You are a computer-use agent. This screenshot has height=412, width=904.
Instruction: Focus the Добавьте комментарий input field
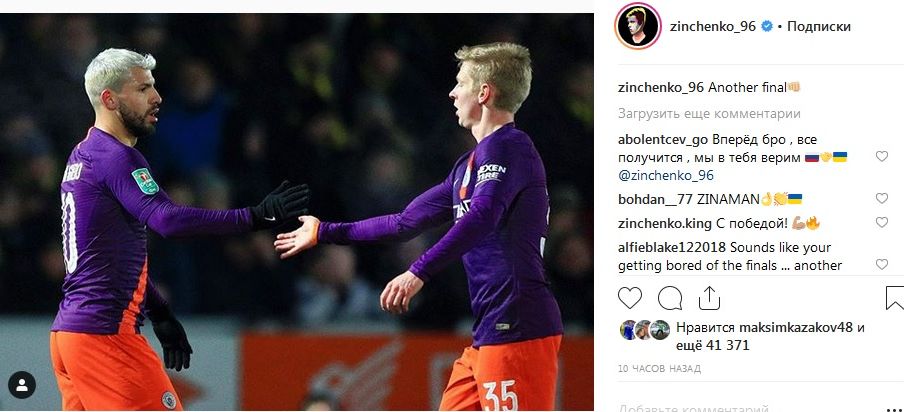(x=749, y=407)
